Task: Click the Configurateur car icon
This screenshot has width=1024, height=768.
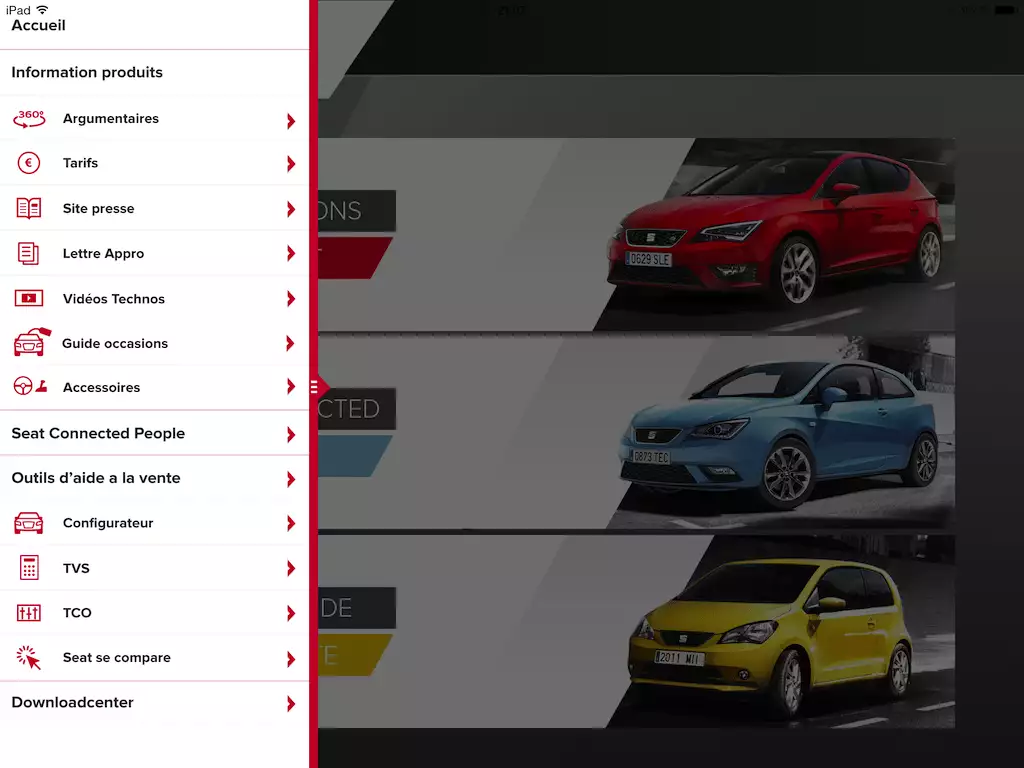Action: [x=28, y=523]
